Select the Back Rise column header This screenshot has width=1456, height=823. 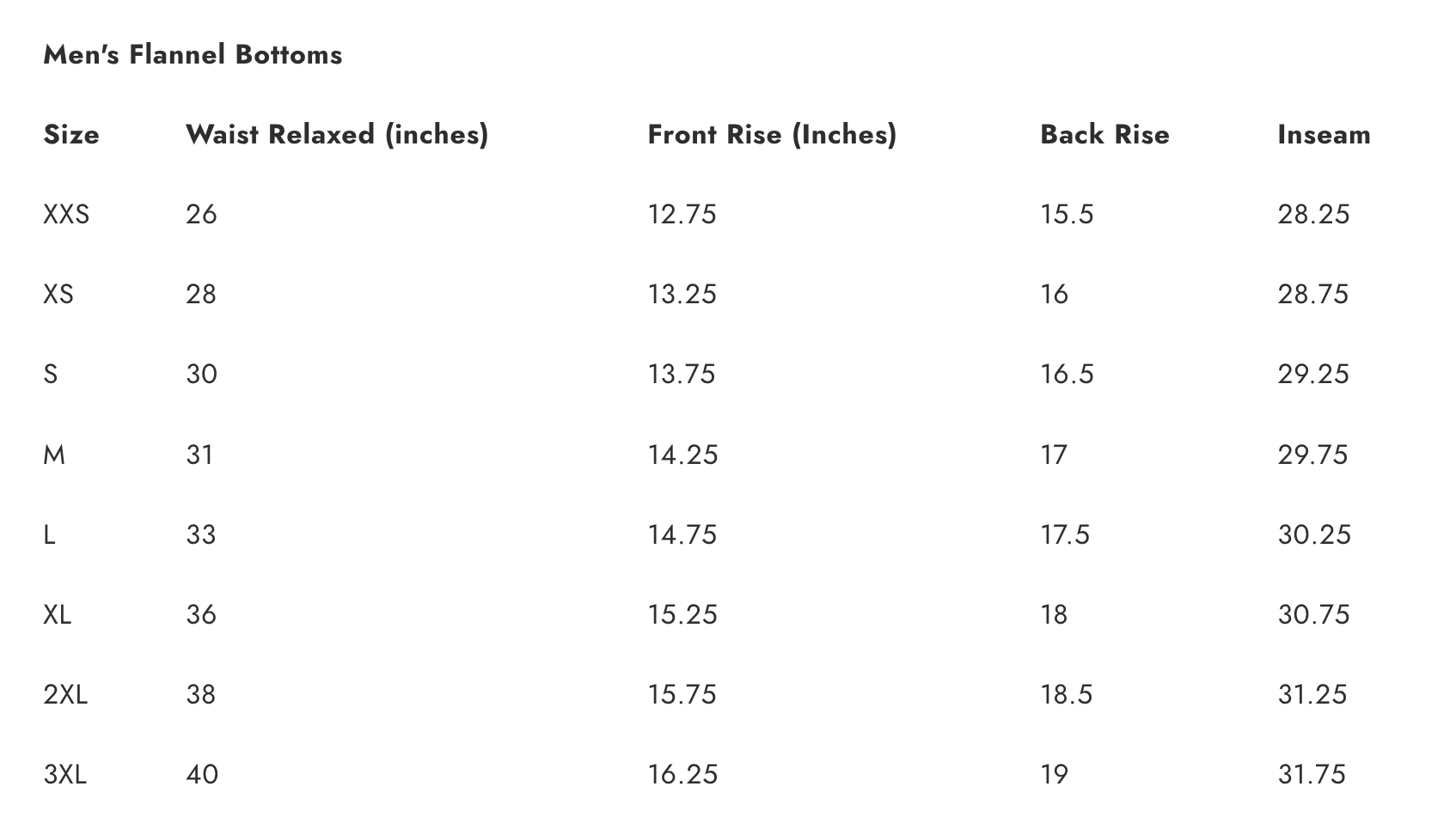1104,135
